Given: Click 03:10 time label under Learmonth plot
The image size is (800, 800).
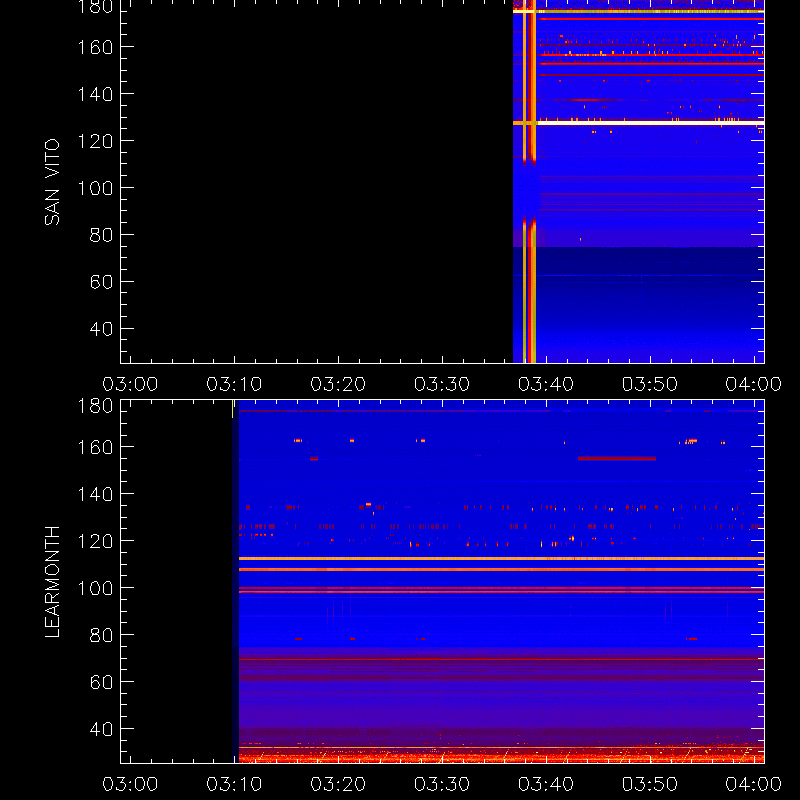Looking at the screenshot, I should tap(234, 784).
